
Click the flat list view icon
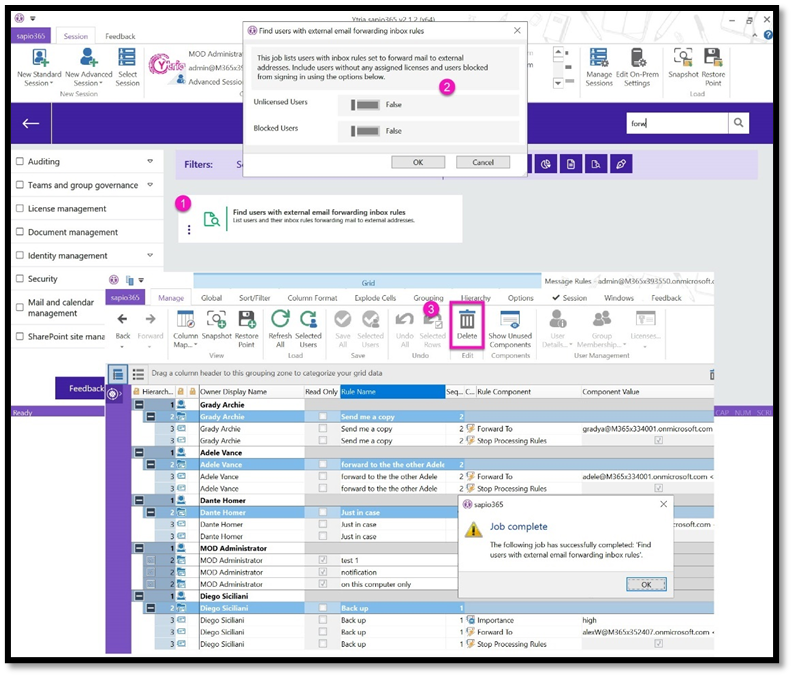coord(138,374)
